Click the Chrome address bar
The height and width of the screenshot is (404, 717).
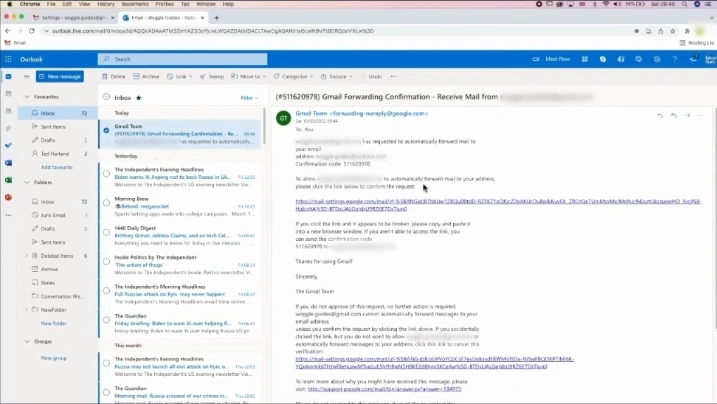click(x=338, y=31)
